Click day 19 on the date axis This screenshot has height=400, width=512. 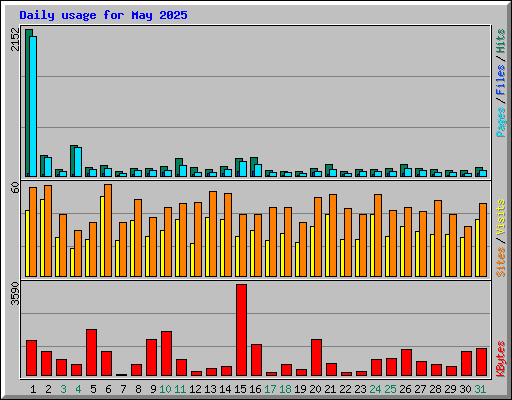pyautogui.click(x=300, y=389)
